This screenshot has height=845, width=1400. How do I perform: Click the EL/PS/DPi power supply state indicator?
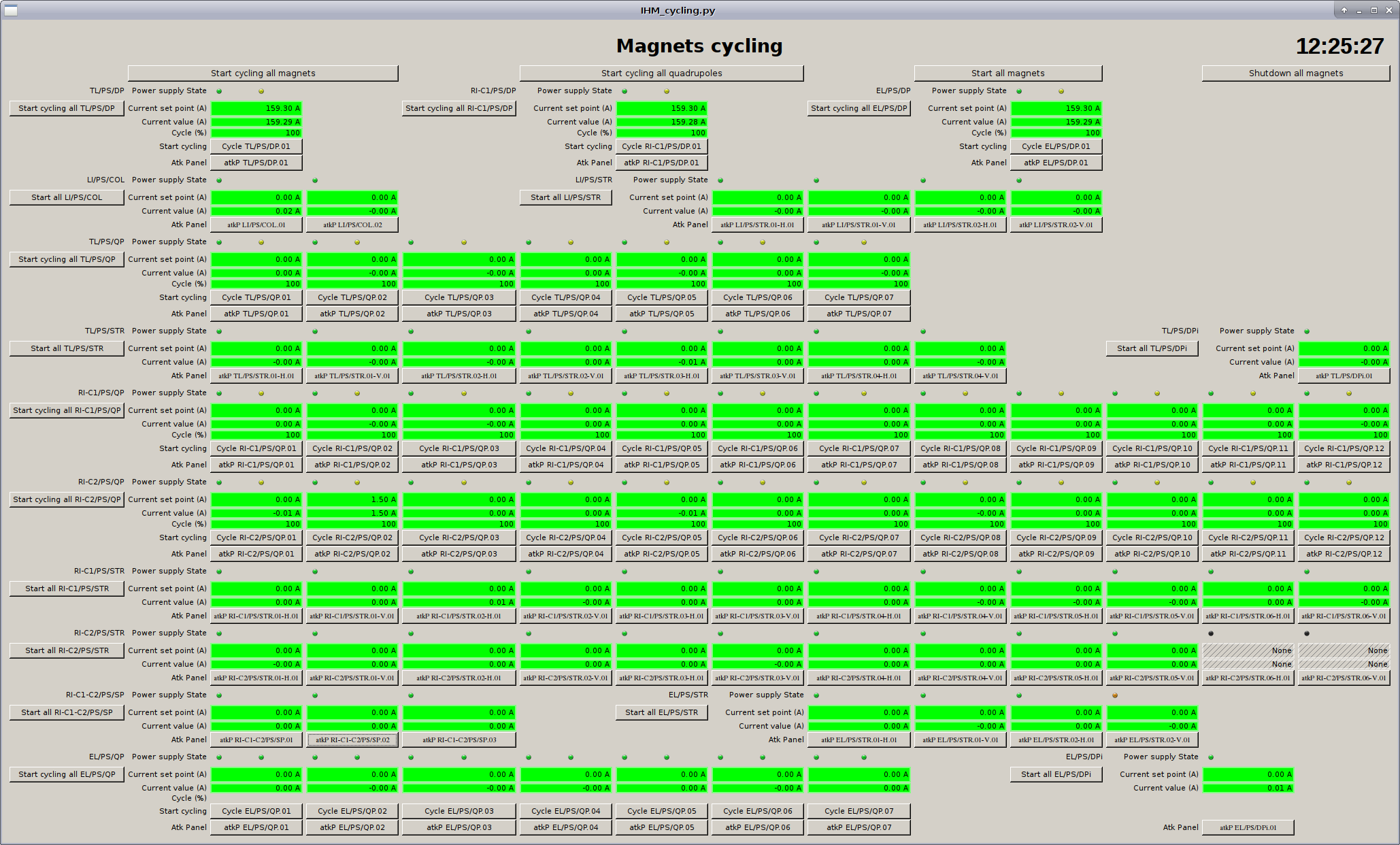pyautogui.click(x=1210, y=757)
